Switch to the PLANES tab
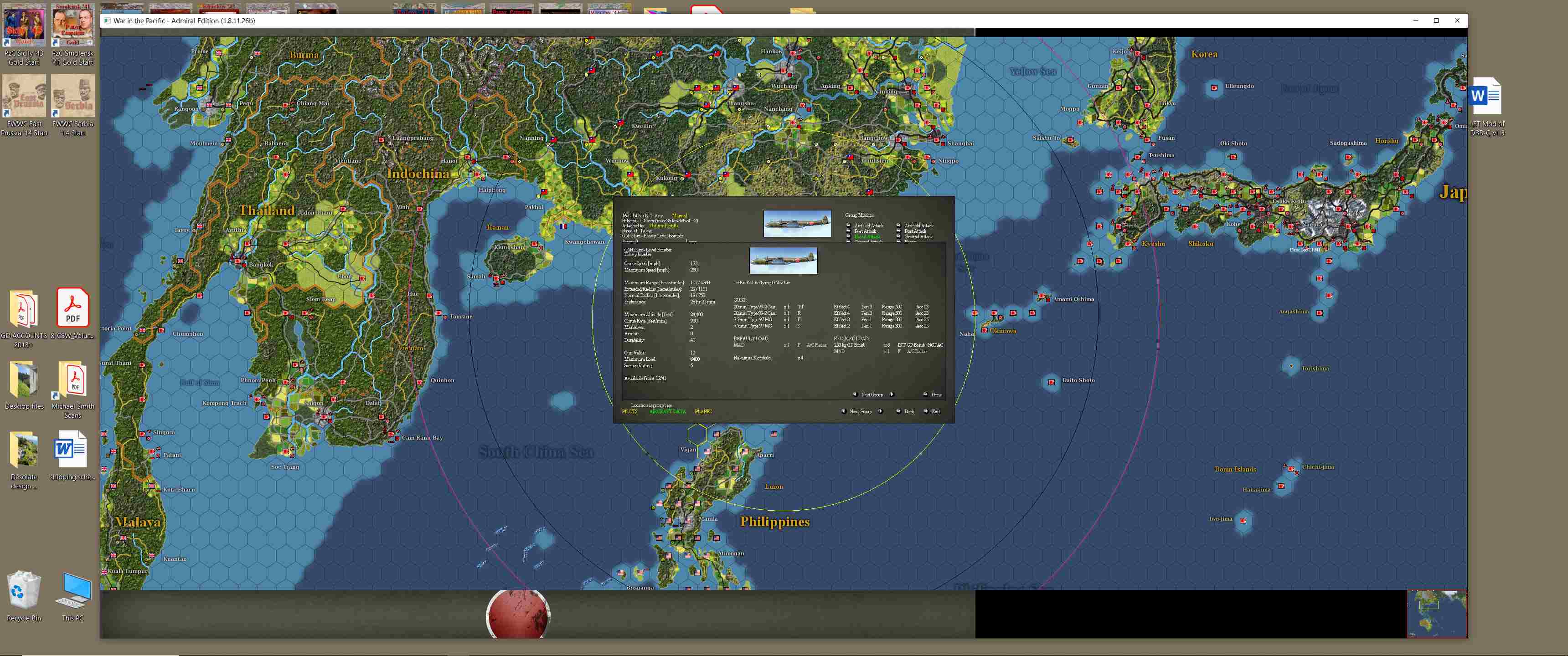The width and height of the screenshot is (1568, 656). [703, 412]
